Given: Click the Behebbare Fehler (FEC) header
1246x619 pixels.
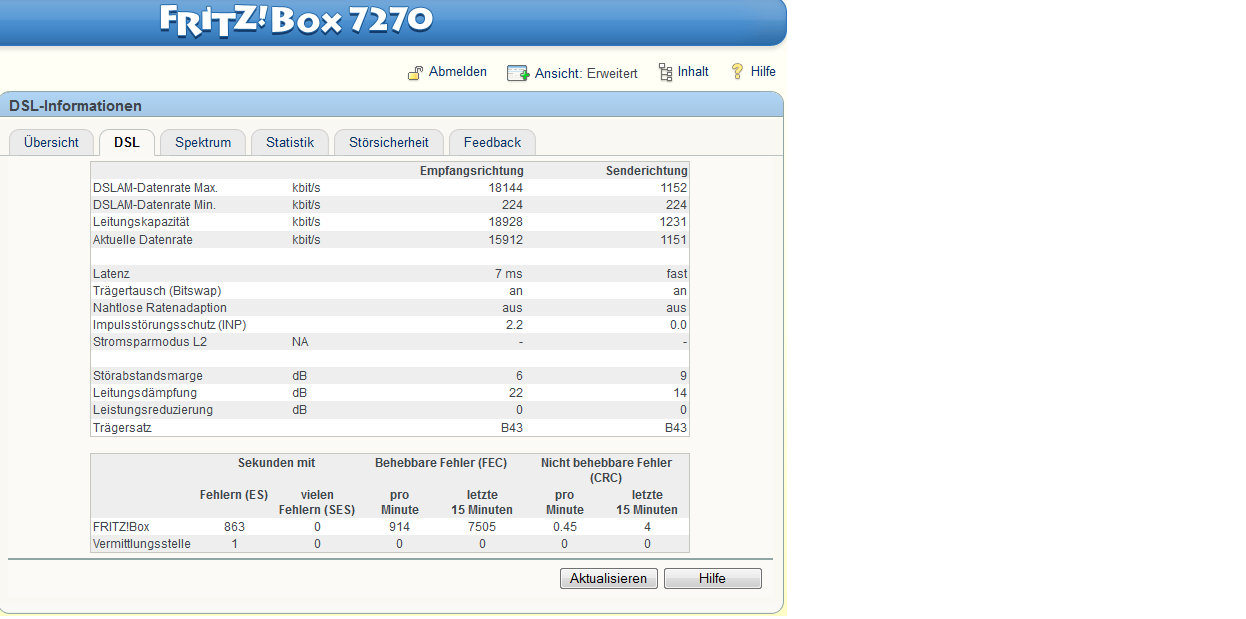Looking at the screenshot, I should 441,463.
